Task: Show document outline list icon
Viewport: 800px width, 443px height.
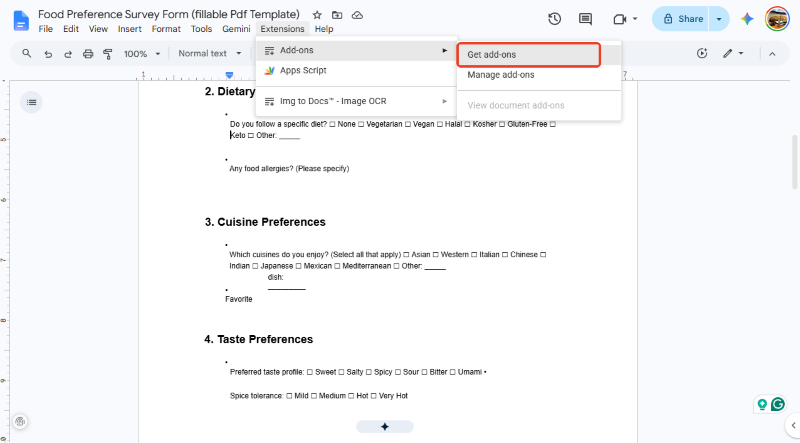Action: (x=31, y=102)
